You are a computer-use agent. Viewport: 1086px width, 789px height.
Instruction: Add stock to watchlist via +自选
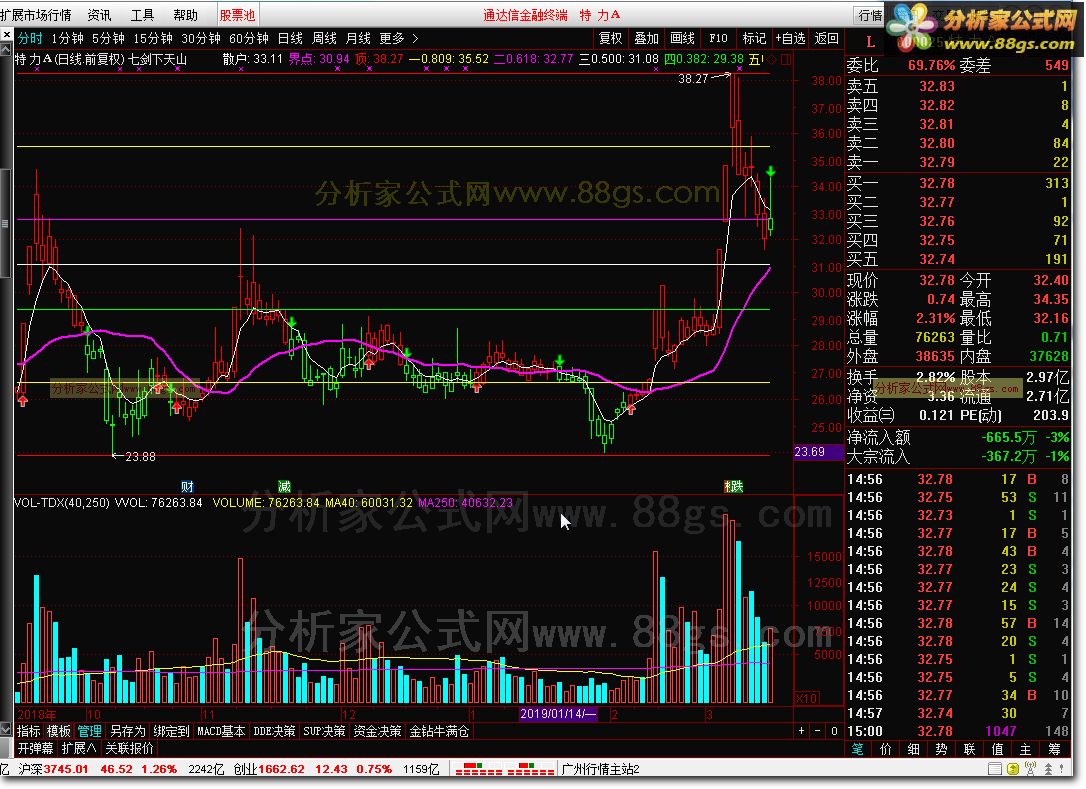click(x=790, y=38)
